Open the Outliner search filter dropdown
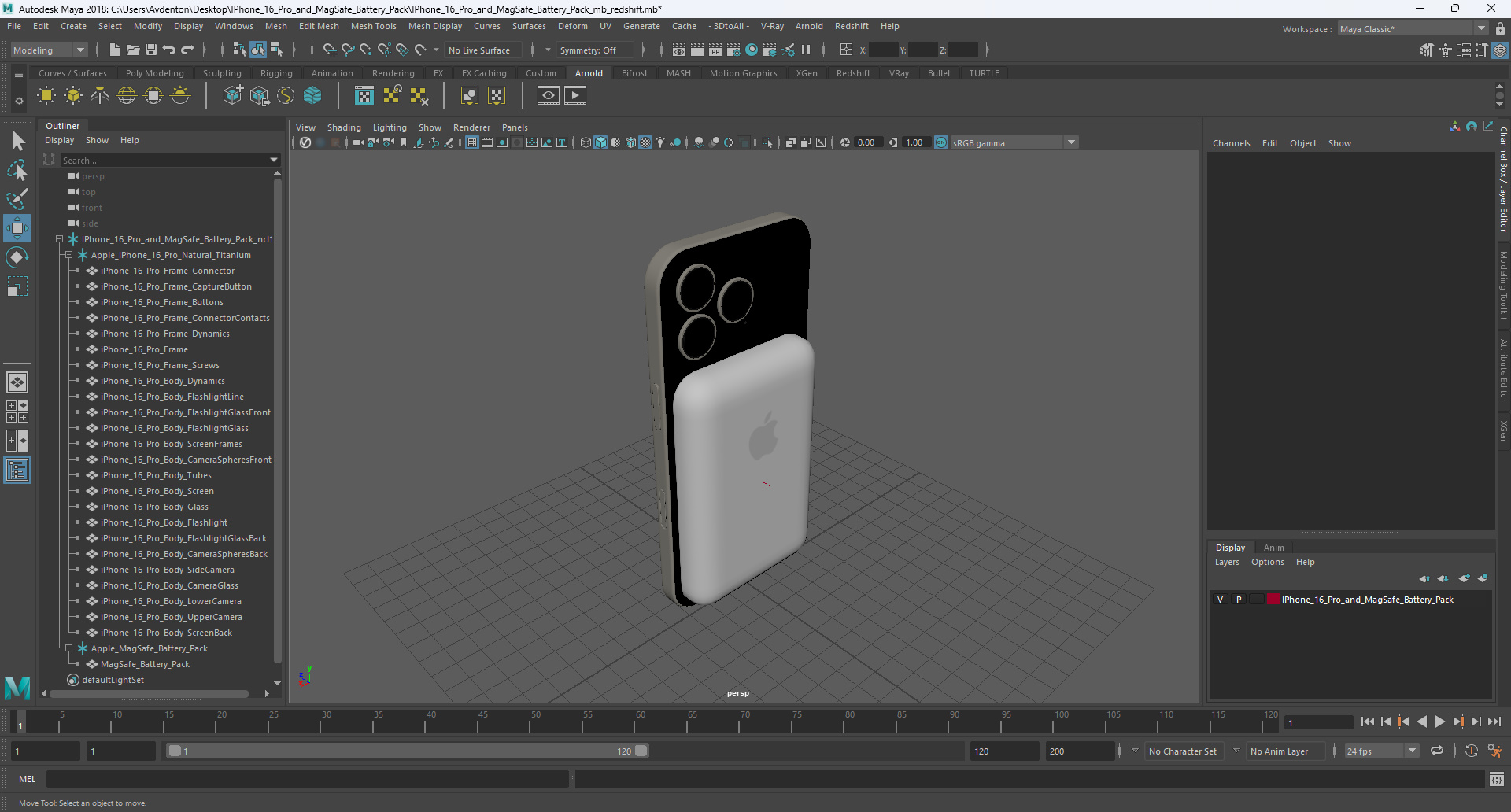 click(x=274, y=160)
